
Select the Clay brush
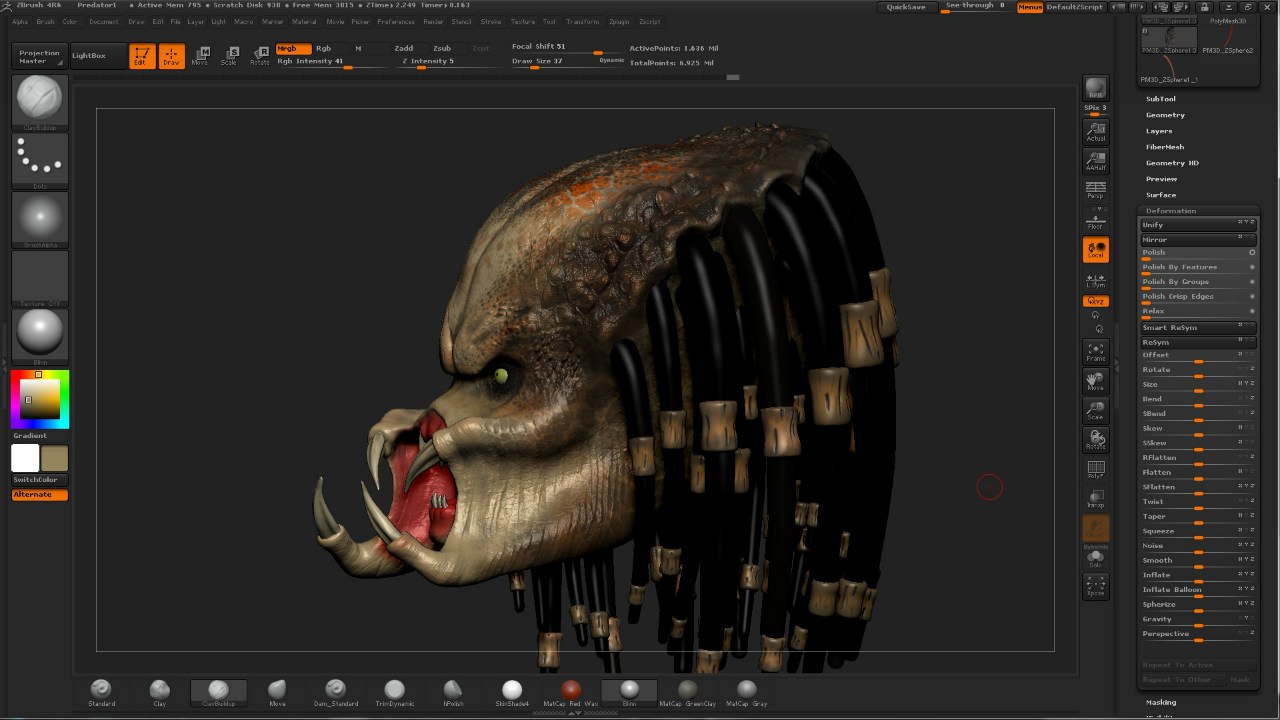pos(159,693)
